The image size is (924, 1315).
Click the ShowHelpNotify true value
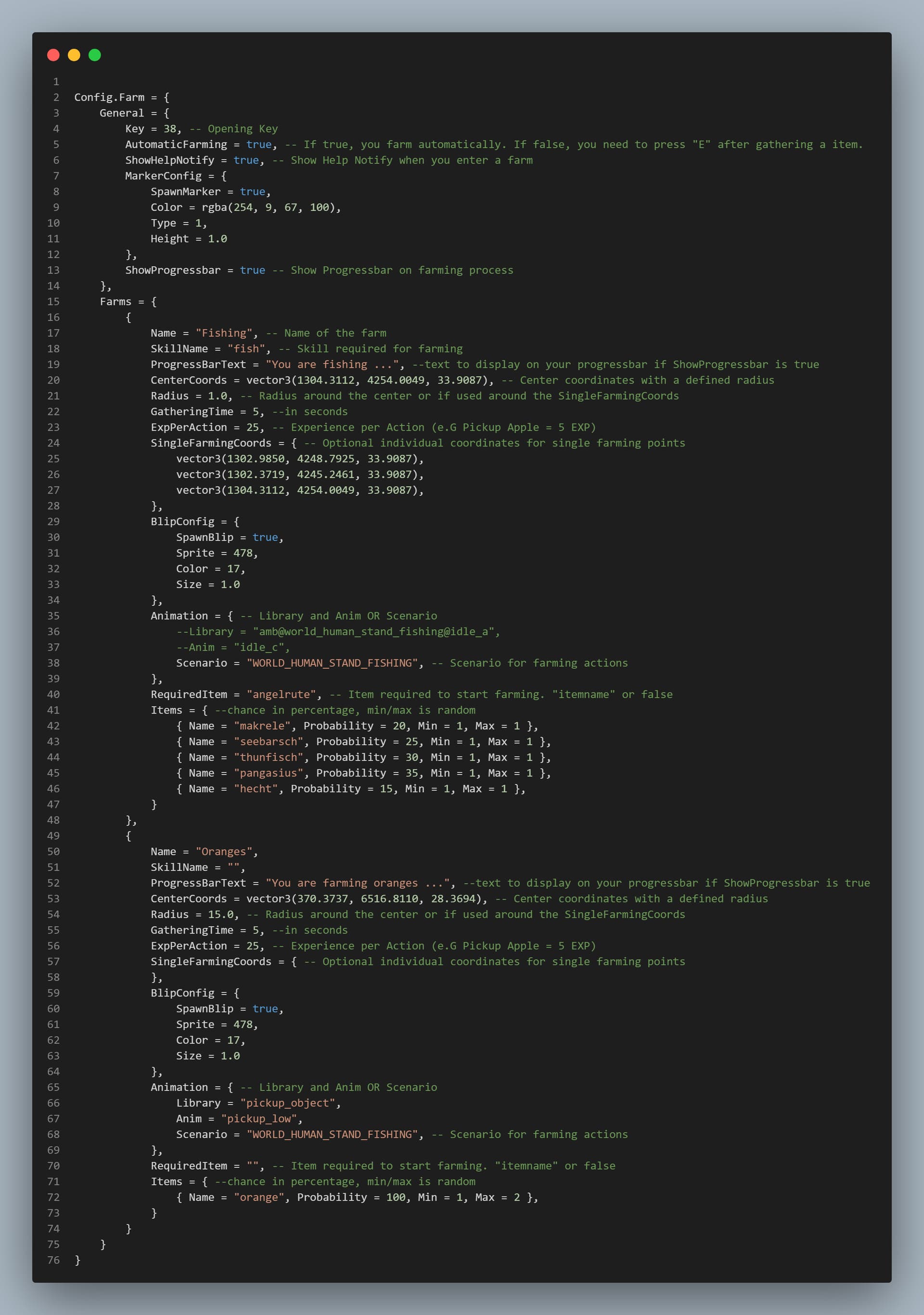[x=246, y=160]
